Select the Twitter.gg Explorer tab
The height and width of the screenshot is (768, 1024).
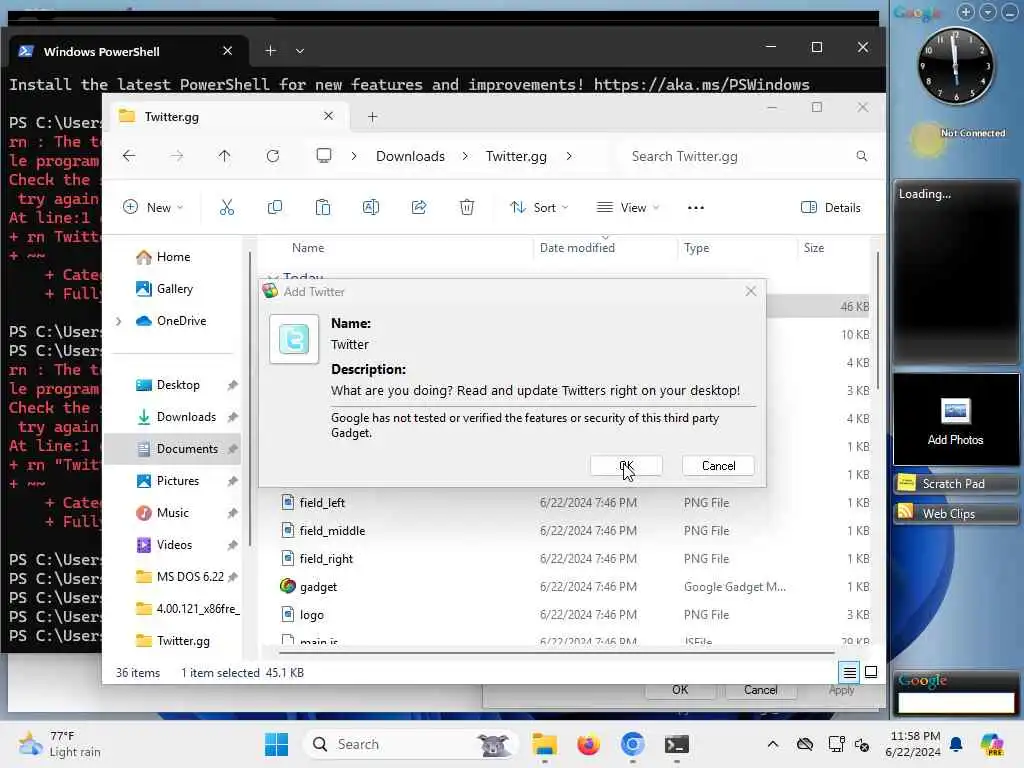click(x=225, y=117)
